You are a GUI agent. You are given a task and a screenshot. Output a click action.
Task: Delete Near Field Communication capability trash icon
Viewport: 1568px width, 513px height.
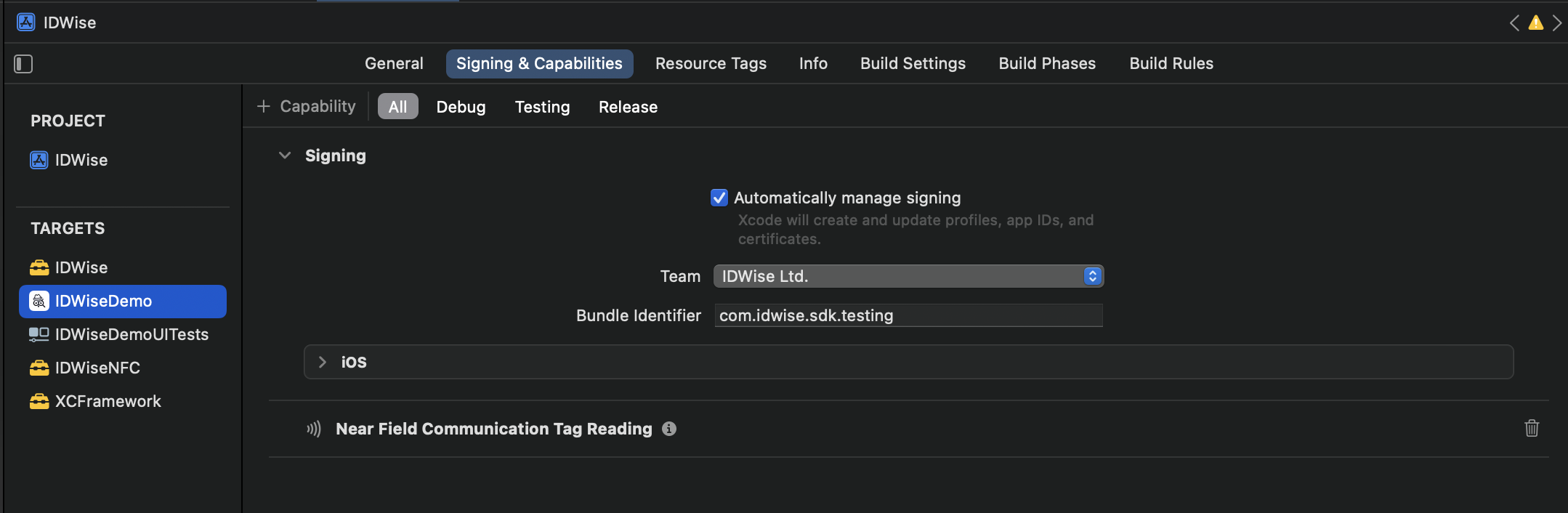point(1532,428)
